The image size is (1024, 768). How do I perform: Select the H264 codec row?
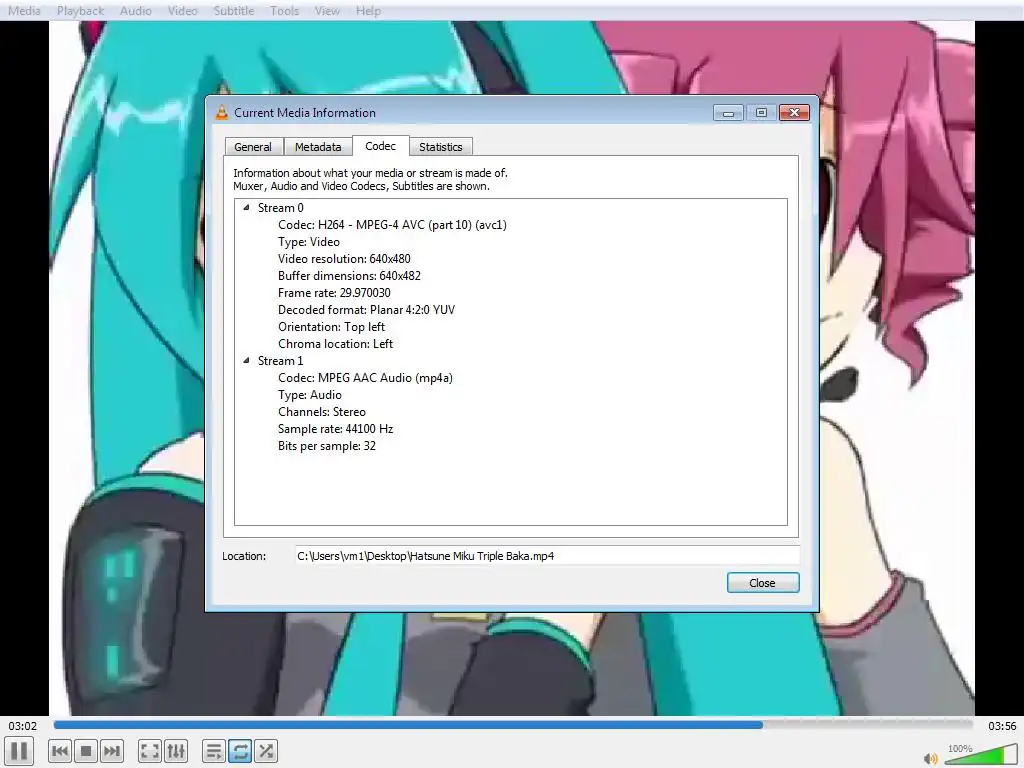coord(392,225)
